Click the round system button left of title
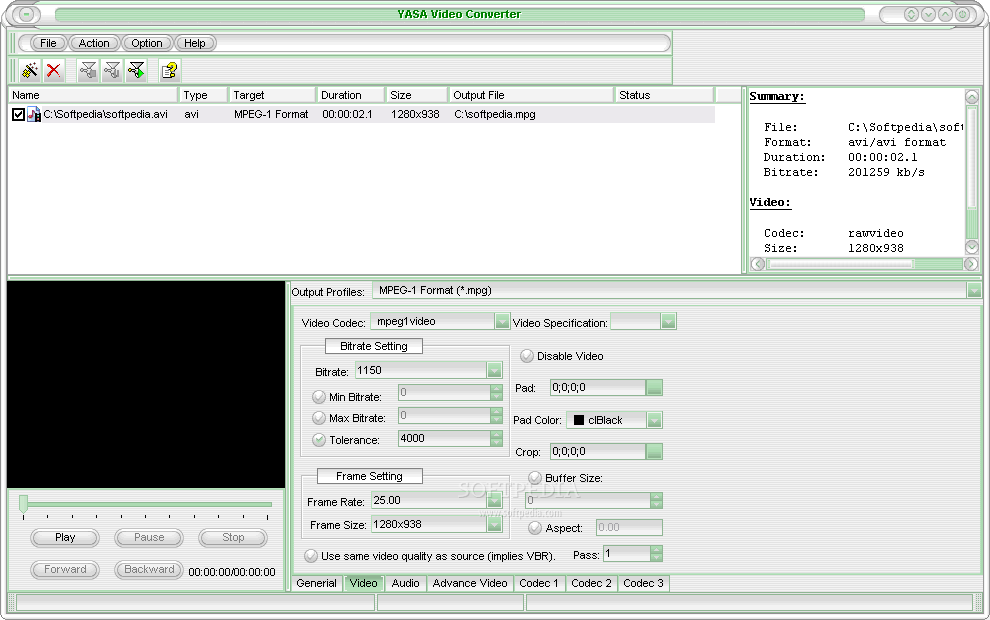This screenshot has height=620, width=990. click(26, 14)
